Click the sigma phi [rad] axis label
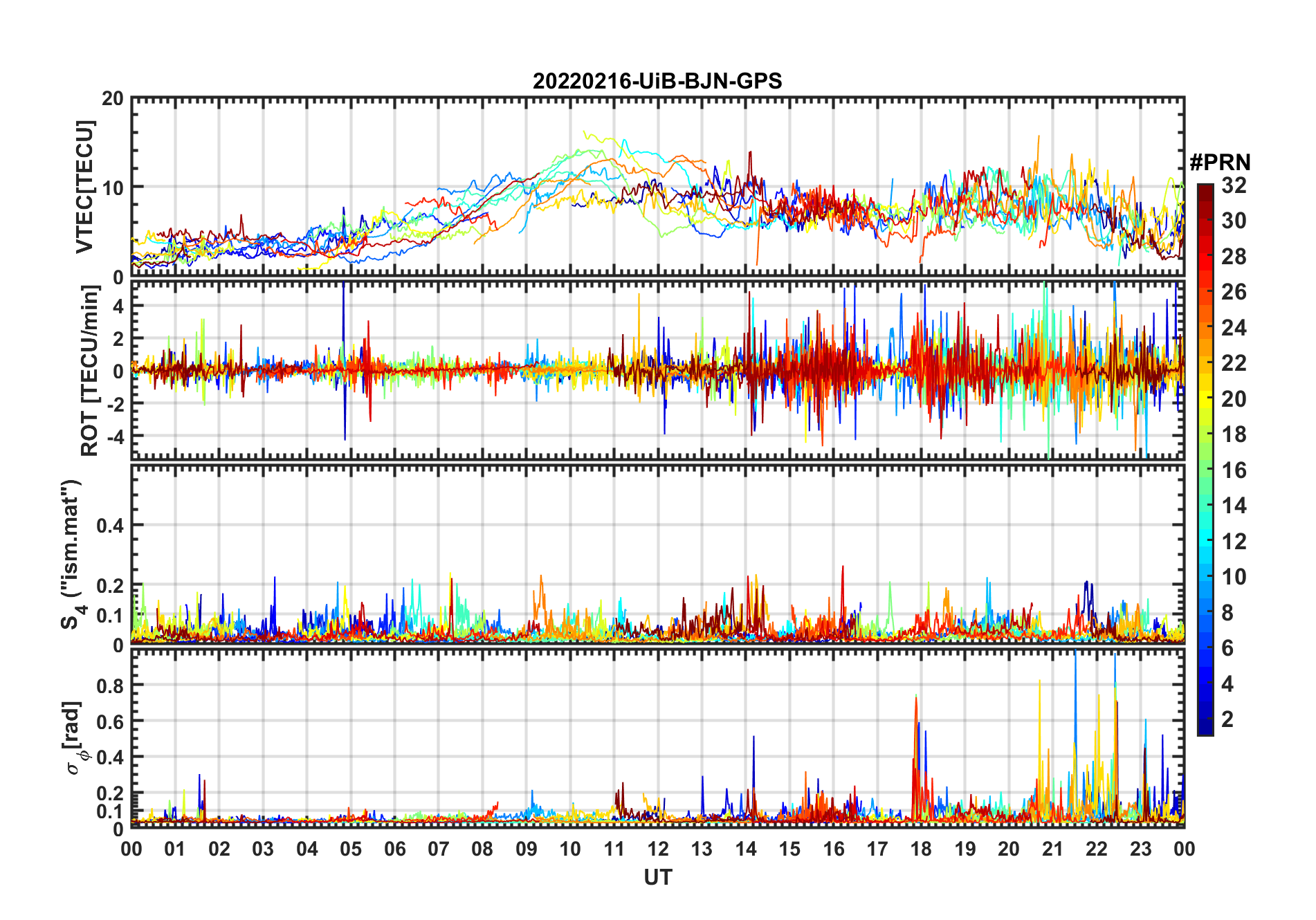The image size is (1316, 920). point(75,738)
